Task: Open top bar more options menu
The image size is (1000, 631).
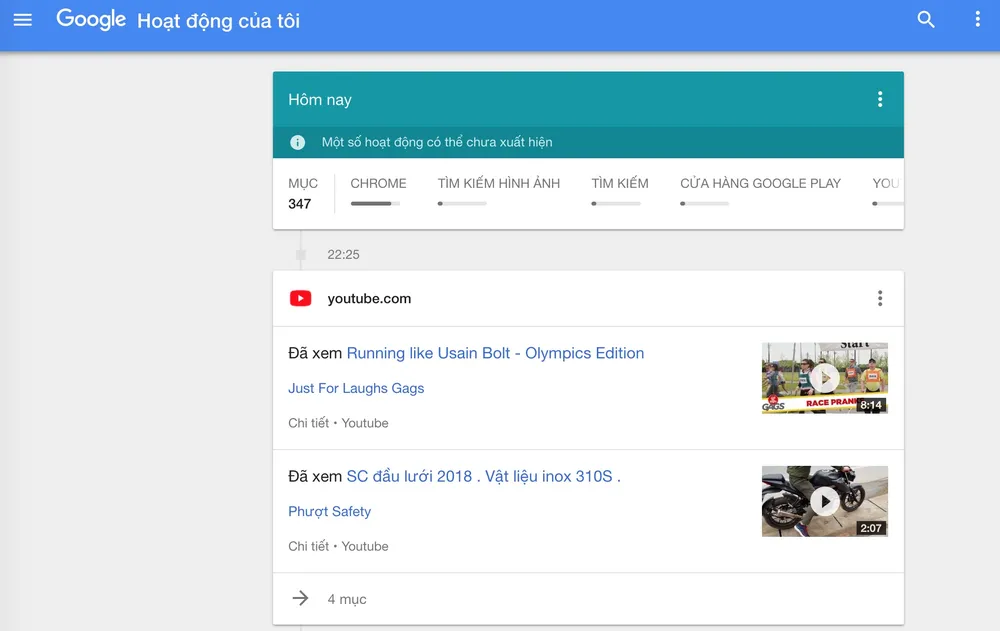Action: pos(977,20)
